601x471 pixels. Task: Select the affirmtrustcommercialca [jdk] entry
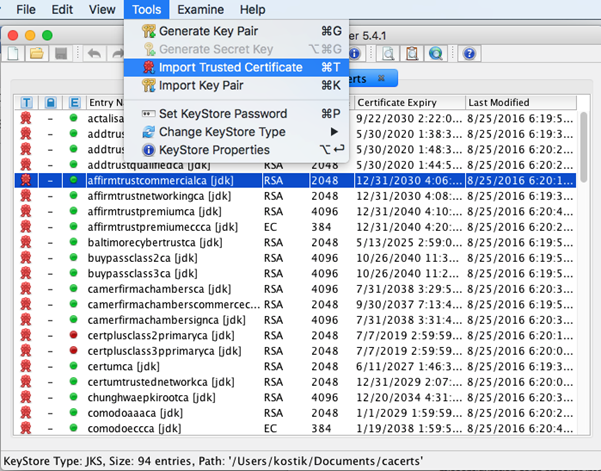click(x=295, y=180)
